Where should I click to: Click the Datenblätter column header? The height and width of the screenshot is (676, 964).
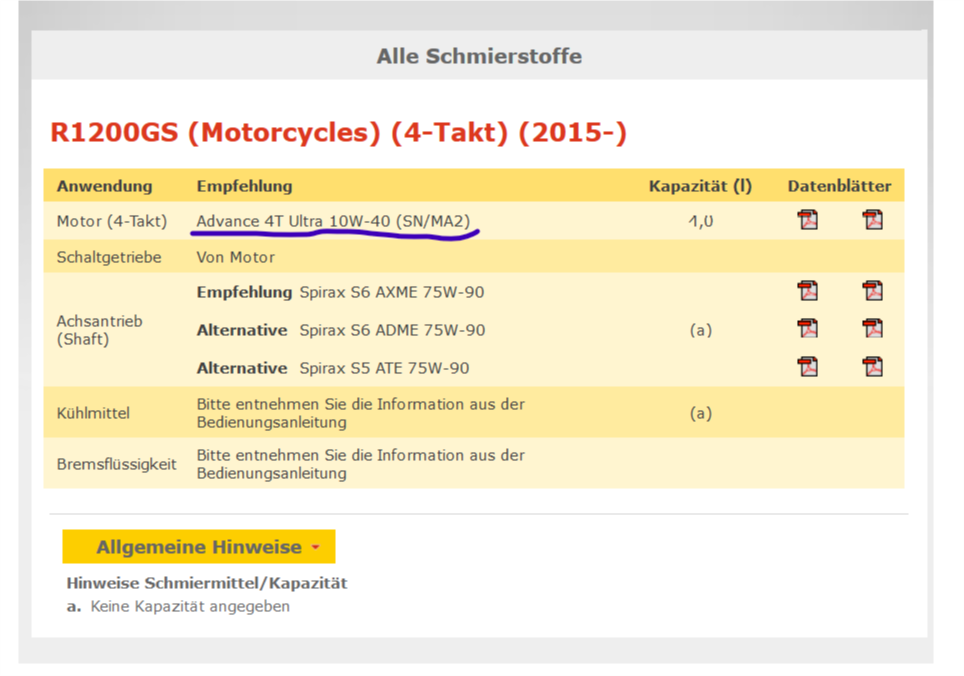pos(839,186)
